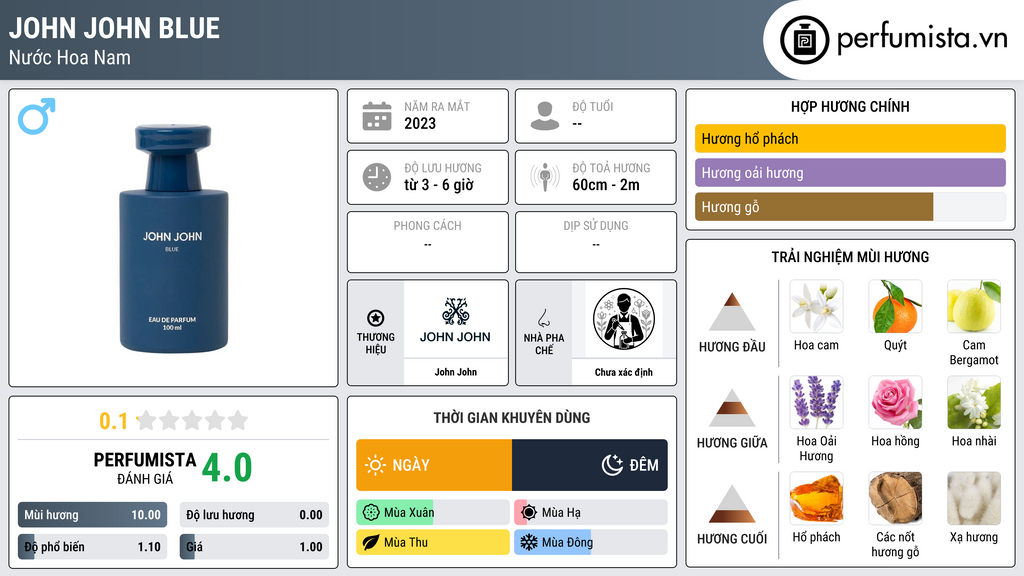Click the John John Blue bottle image
The height and width of the screenshot is (576, 1024).
click(x=174, y=238)
